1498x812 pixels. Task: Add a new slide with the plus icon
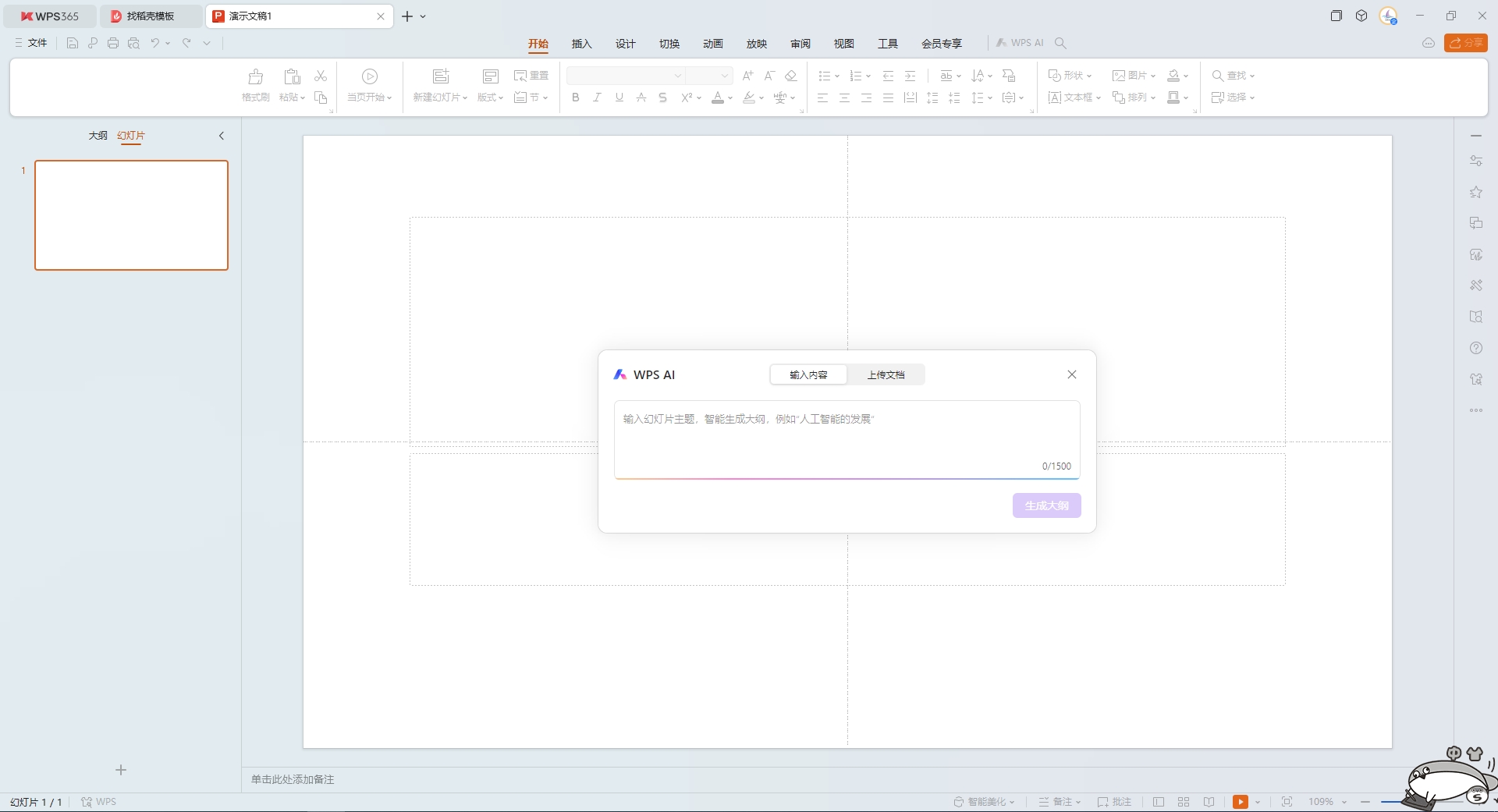point(121,770)
